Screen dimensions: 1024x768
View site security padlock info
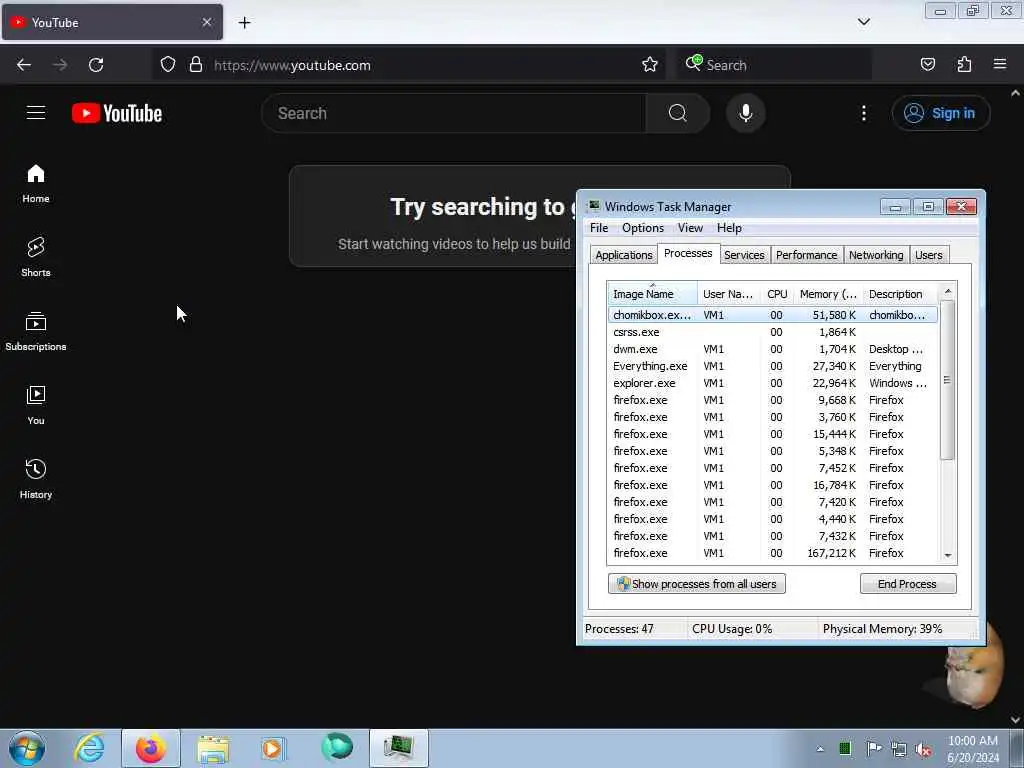coord(195,65)
